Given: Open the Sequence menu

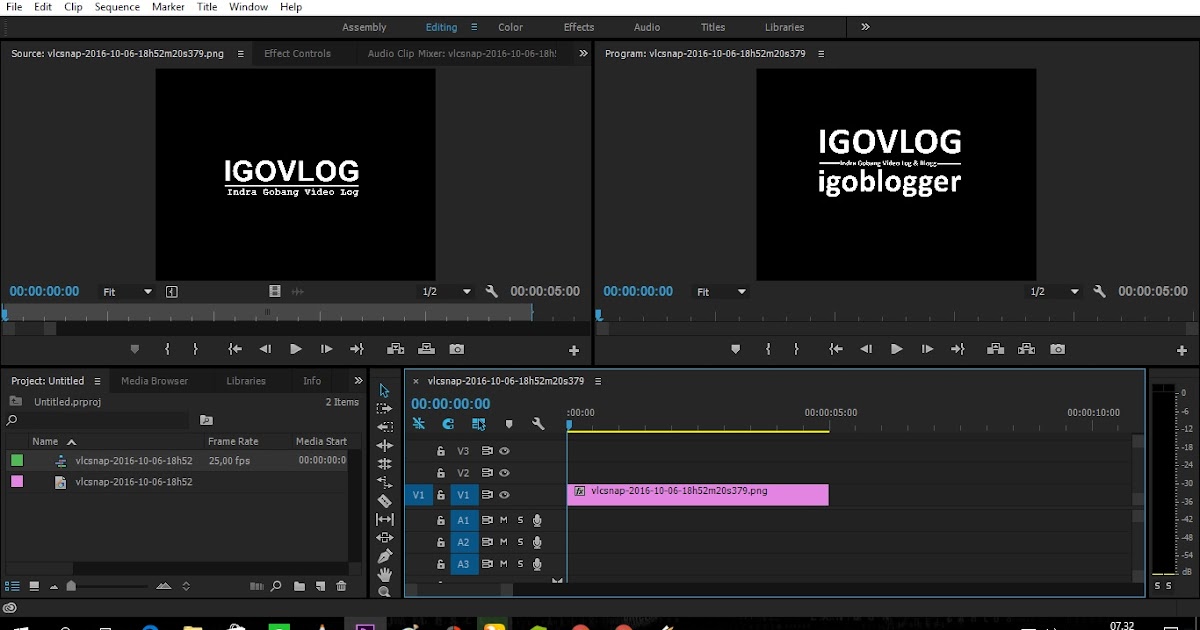Looking at the screenshot, I should click(117, 7).
